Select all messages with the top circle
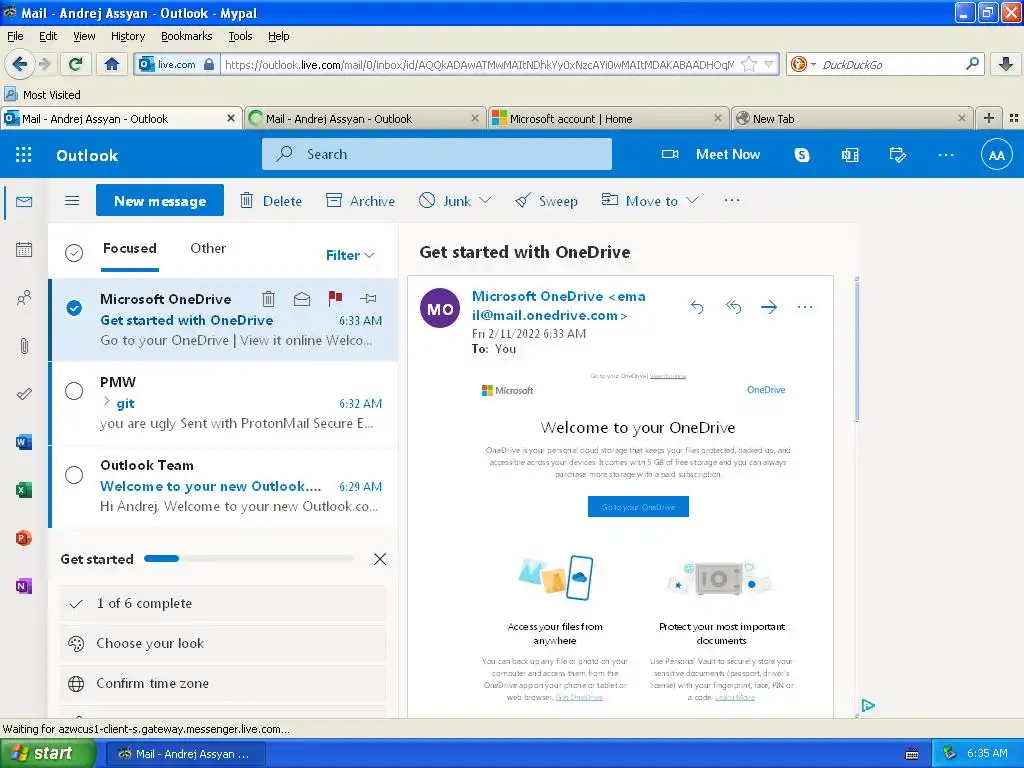This screenshot has height=768, width=1024. pyautogui.click(x=74, y=253)
